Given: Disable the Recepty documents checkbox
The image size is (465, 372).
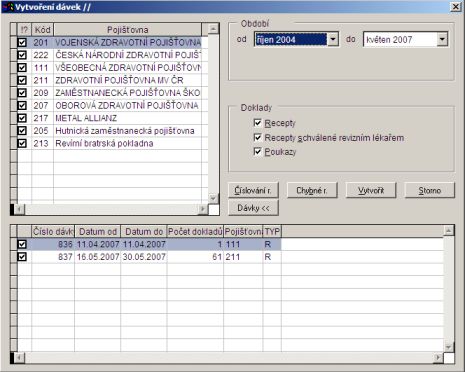Looking at the screenshot, I should 257,123.
